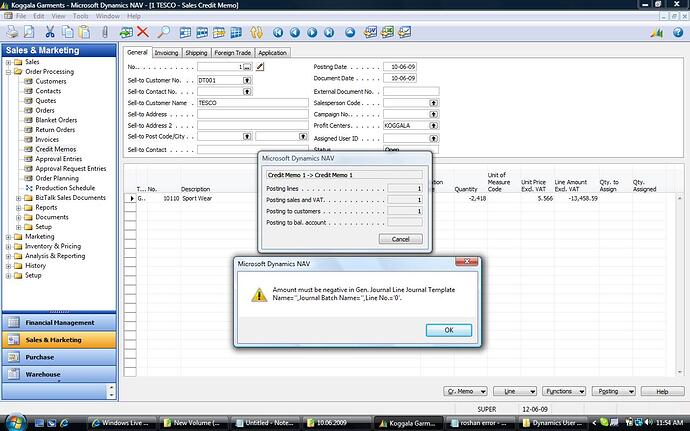Open the Cr. Memo dropdown button
690x431 pixels.
click(465, 391)
